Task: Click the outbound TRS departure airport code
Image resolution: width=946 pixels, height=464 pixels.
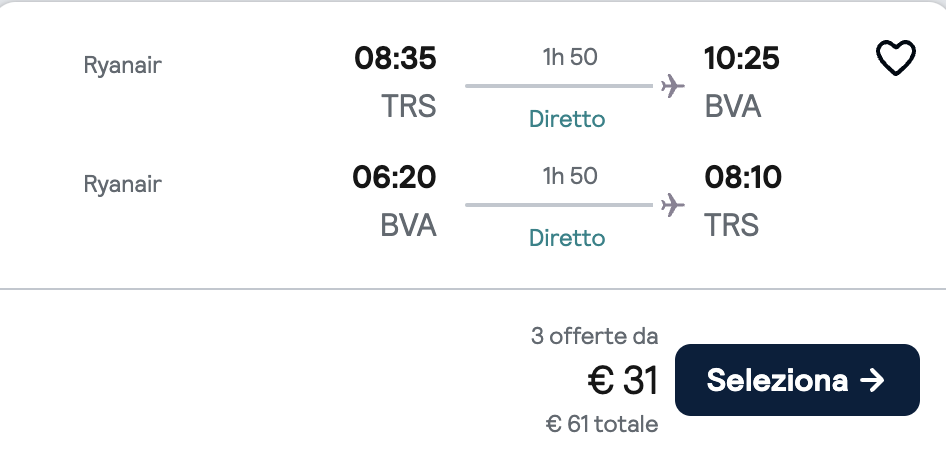Action: click(x=408, y=106)
